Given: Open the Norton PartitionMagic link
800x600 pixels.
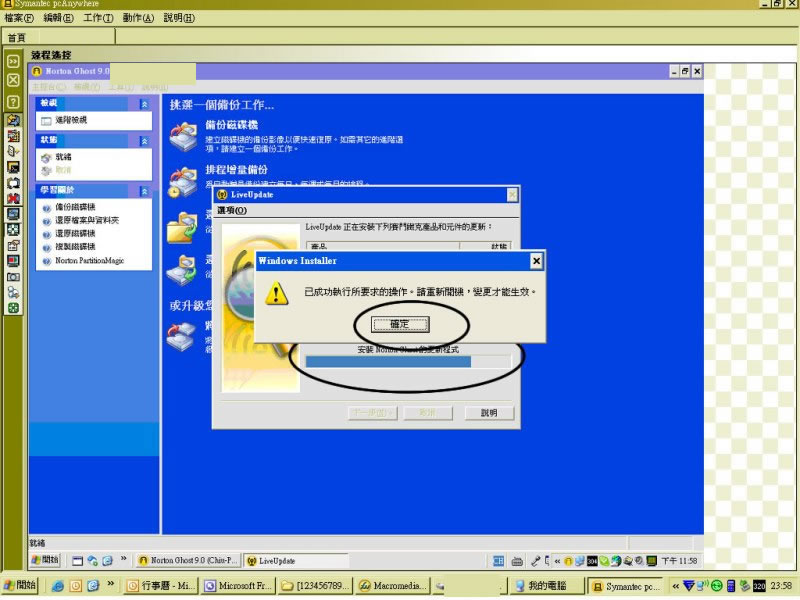Looking at the screenshot, I should pos(90,261).
